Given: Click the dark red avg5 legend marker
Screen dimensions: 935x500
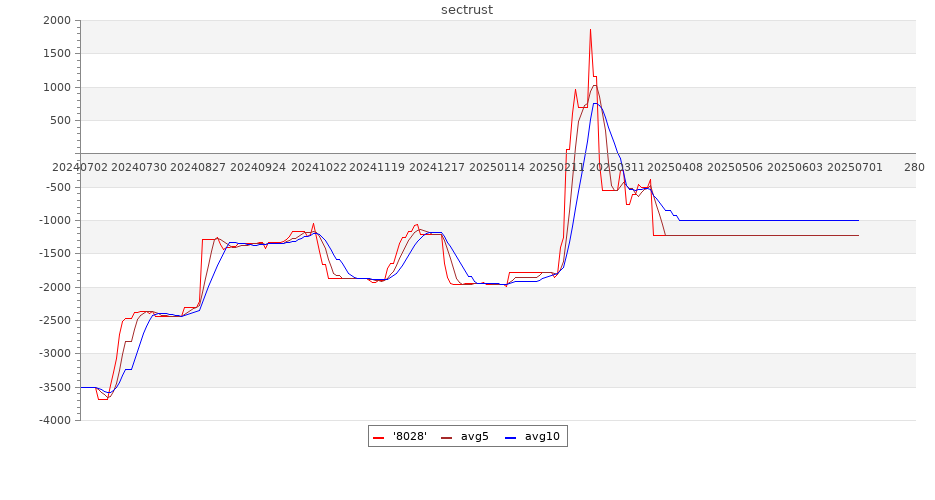Looking at the screenshot, I should click(446, 437).
